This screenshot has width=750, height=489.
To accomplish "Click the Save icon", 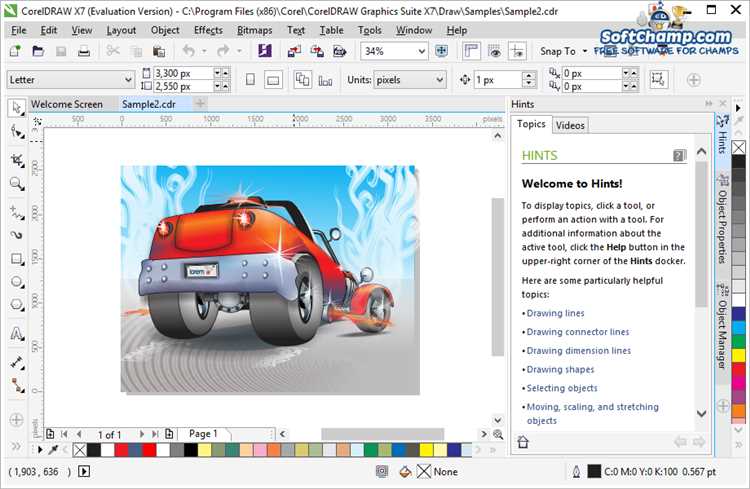I will (x=61, y=51).
